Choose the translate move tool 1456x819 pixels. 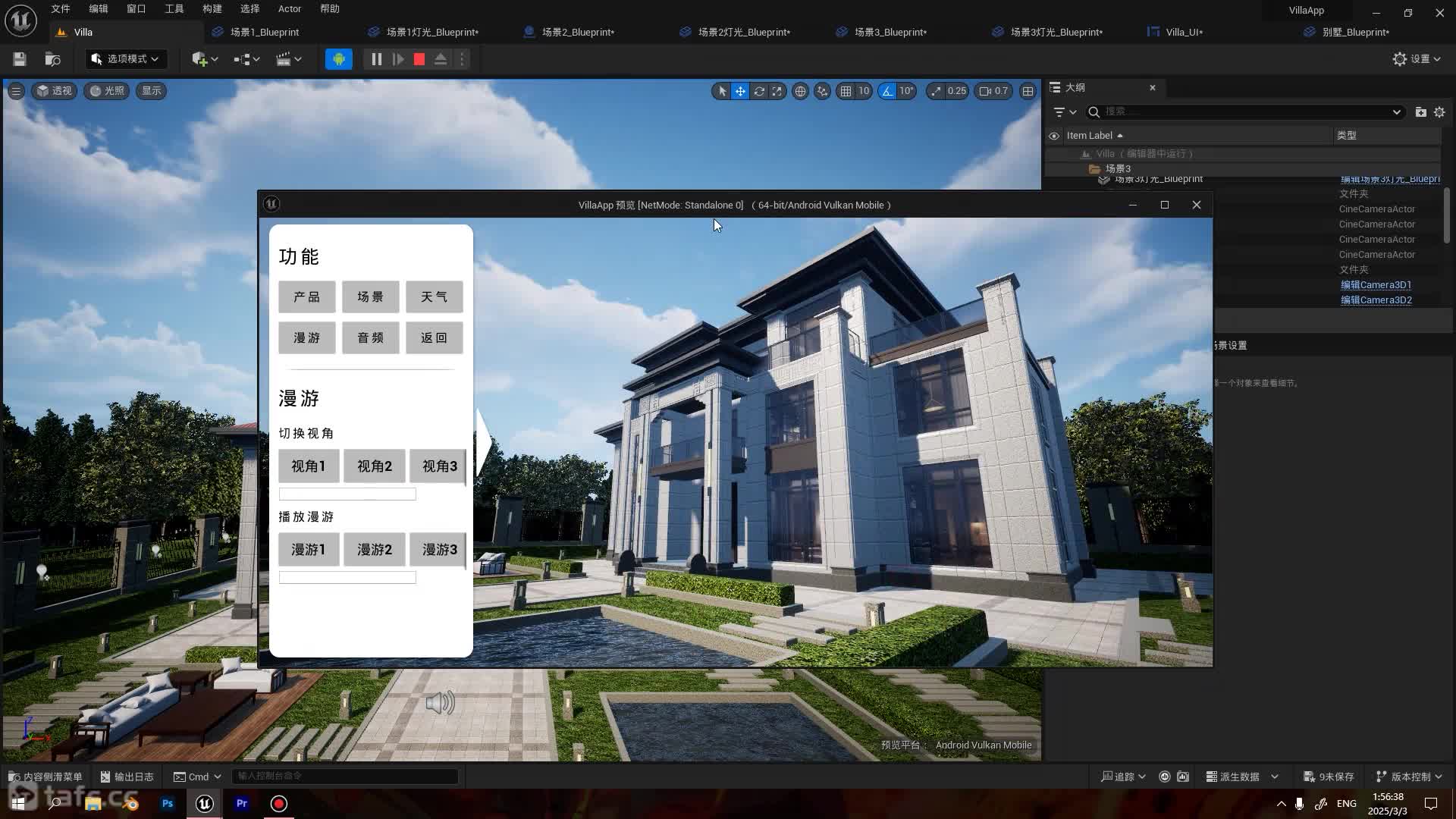740,91
